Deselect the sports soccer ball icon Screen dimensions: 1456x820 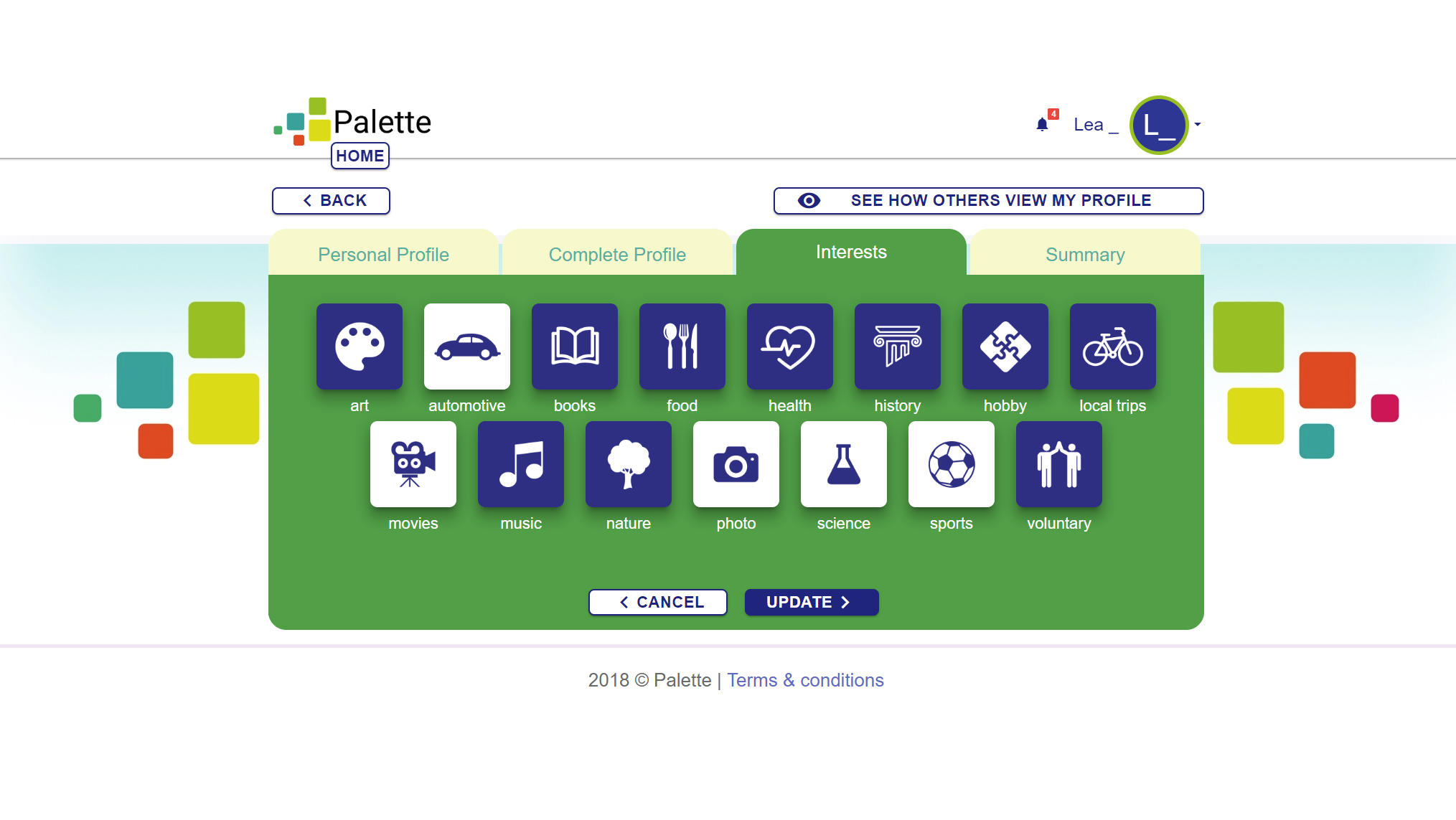952,464
